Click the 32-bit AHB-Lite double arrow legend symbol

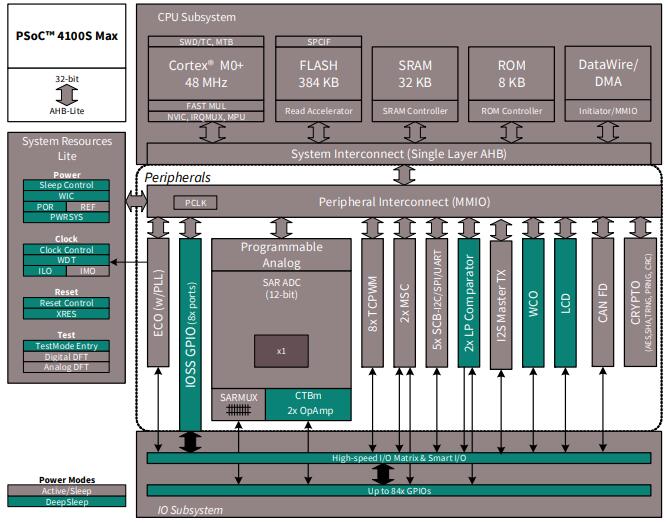pos(67,95)
